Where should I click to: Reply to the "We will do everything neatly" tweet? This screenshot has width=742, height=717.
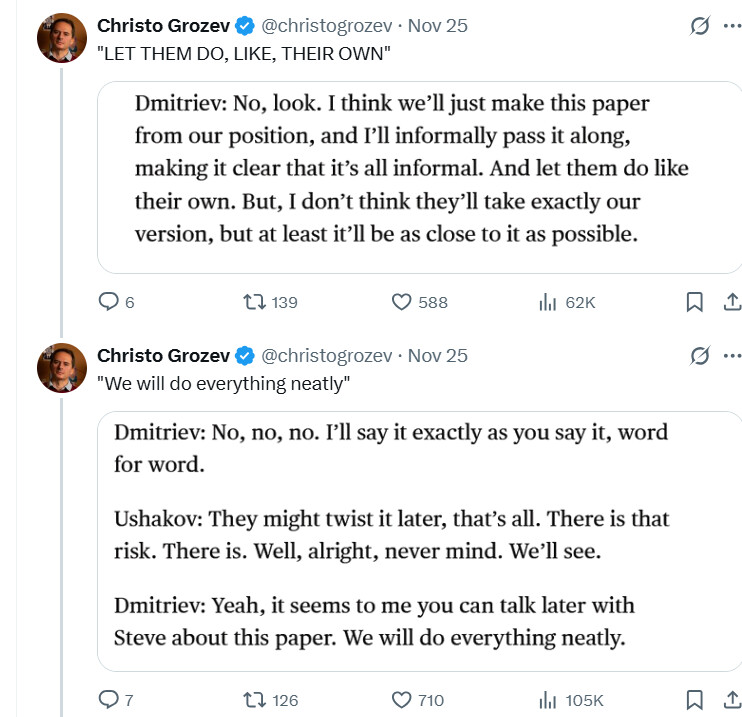[108, 700]
